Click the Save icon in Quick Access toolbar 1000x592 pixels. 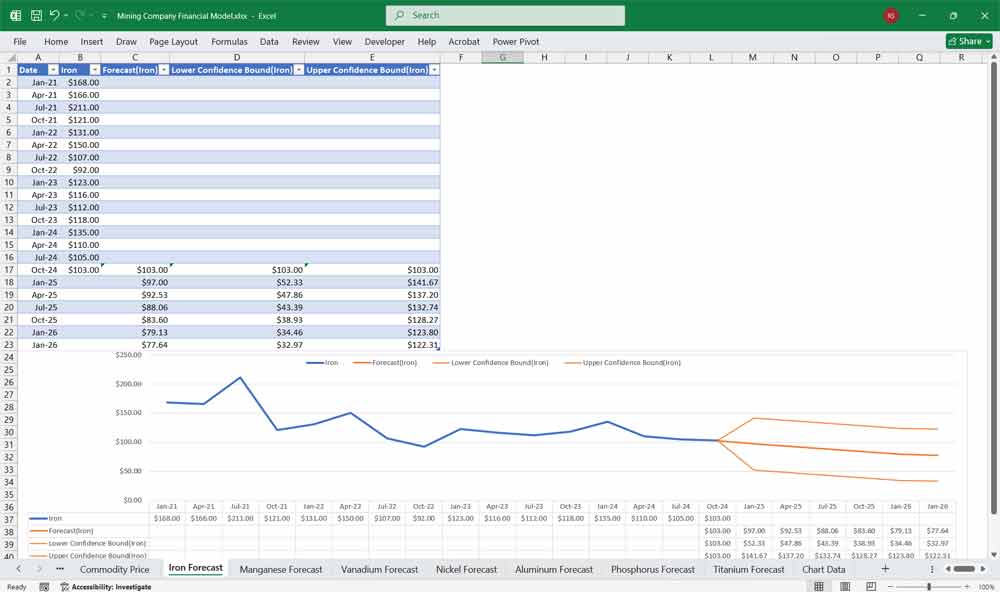36,15
